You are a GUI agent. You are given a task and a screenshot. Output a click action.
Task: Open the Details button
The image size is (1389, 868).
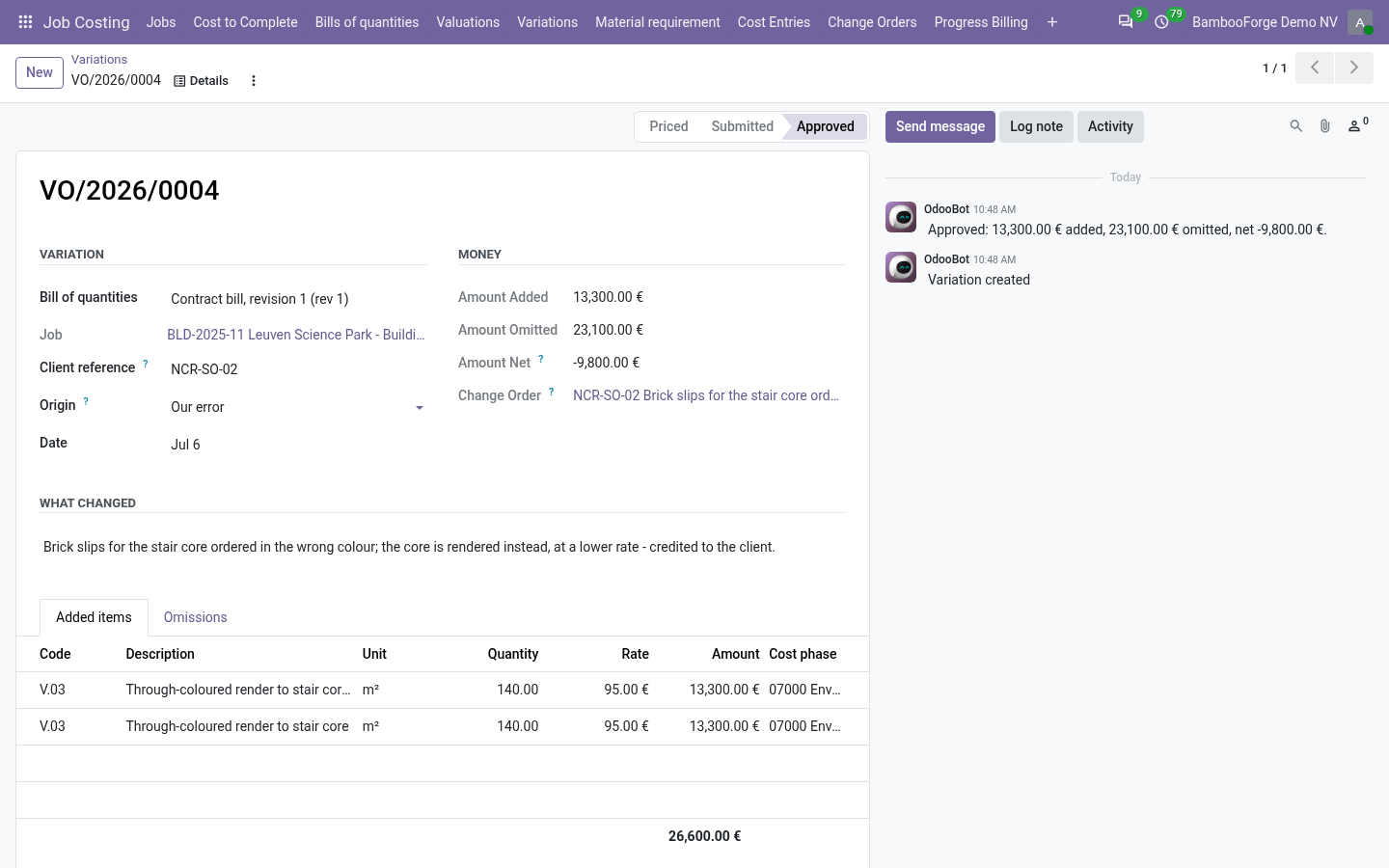[x=202, y=81]
